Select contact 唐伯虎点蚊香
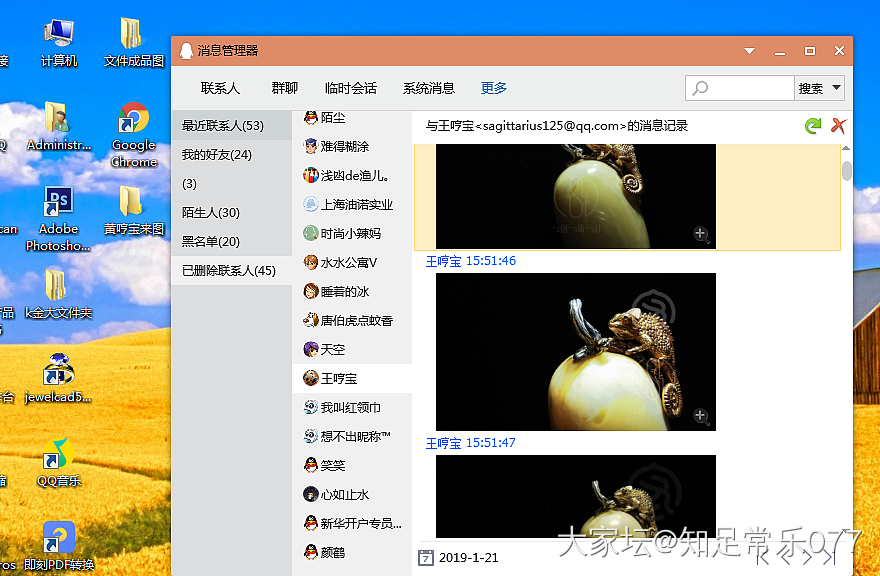The width and height of the screenshot is (880, 576). (x=356, y=321)
